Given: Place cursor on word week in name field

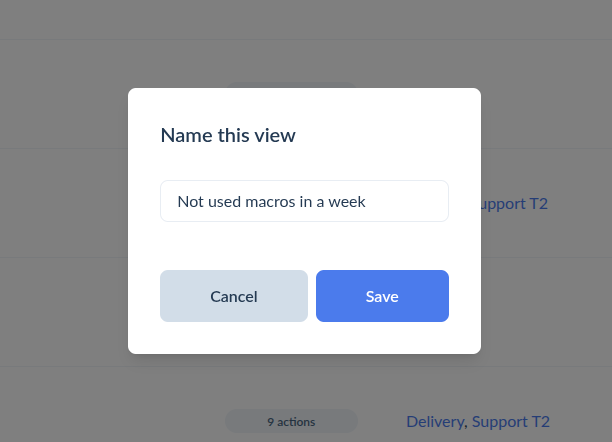Looking at the screenshot, I should 347,202.
